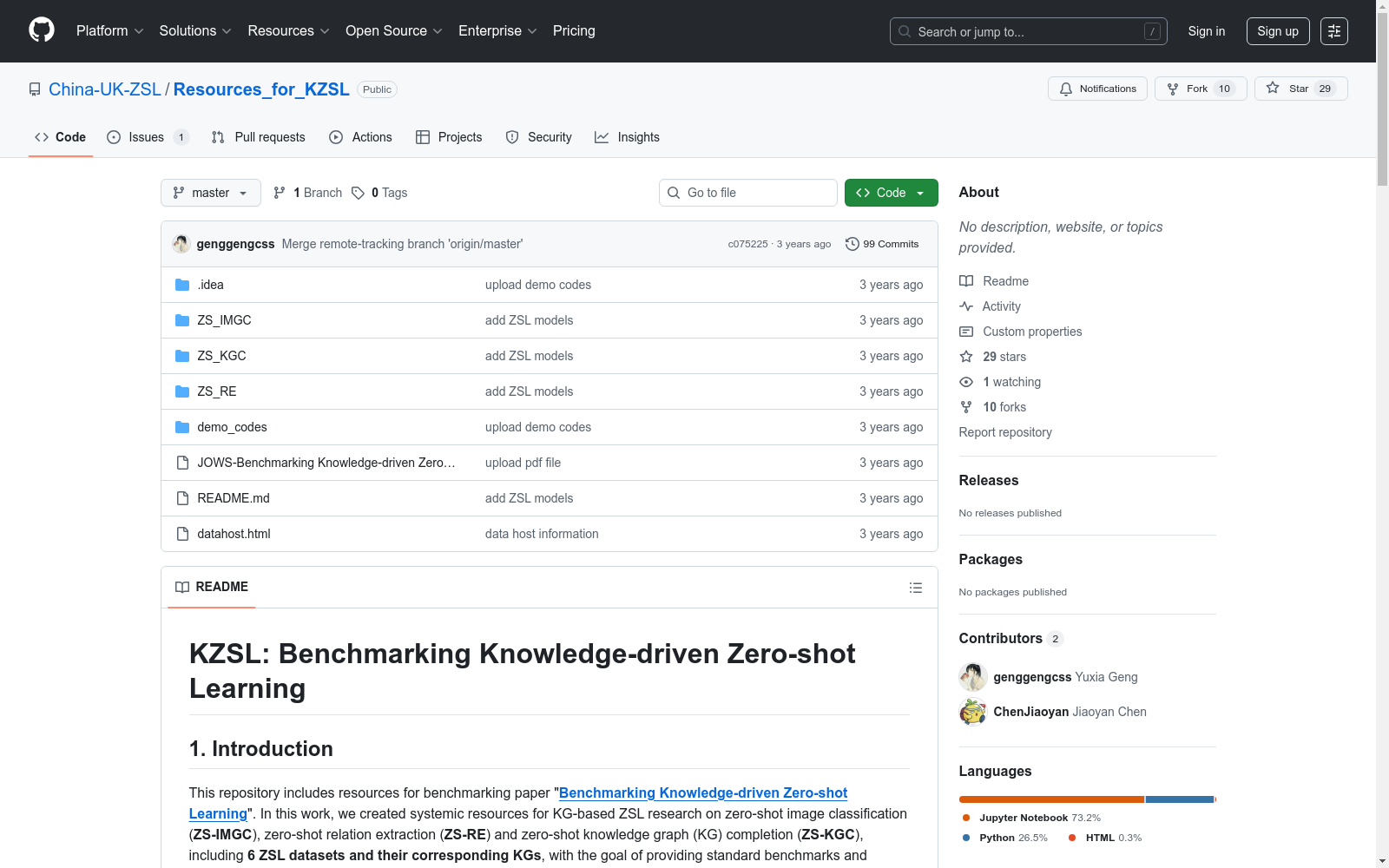Click the branch icon beside 1 Branch

(280, 193)
